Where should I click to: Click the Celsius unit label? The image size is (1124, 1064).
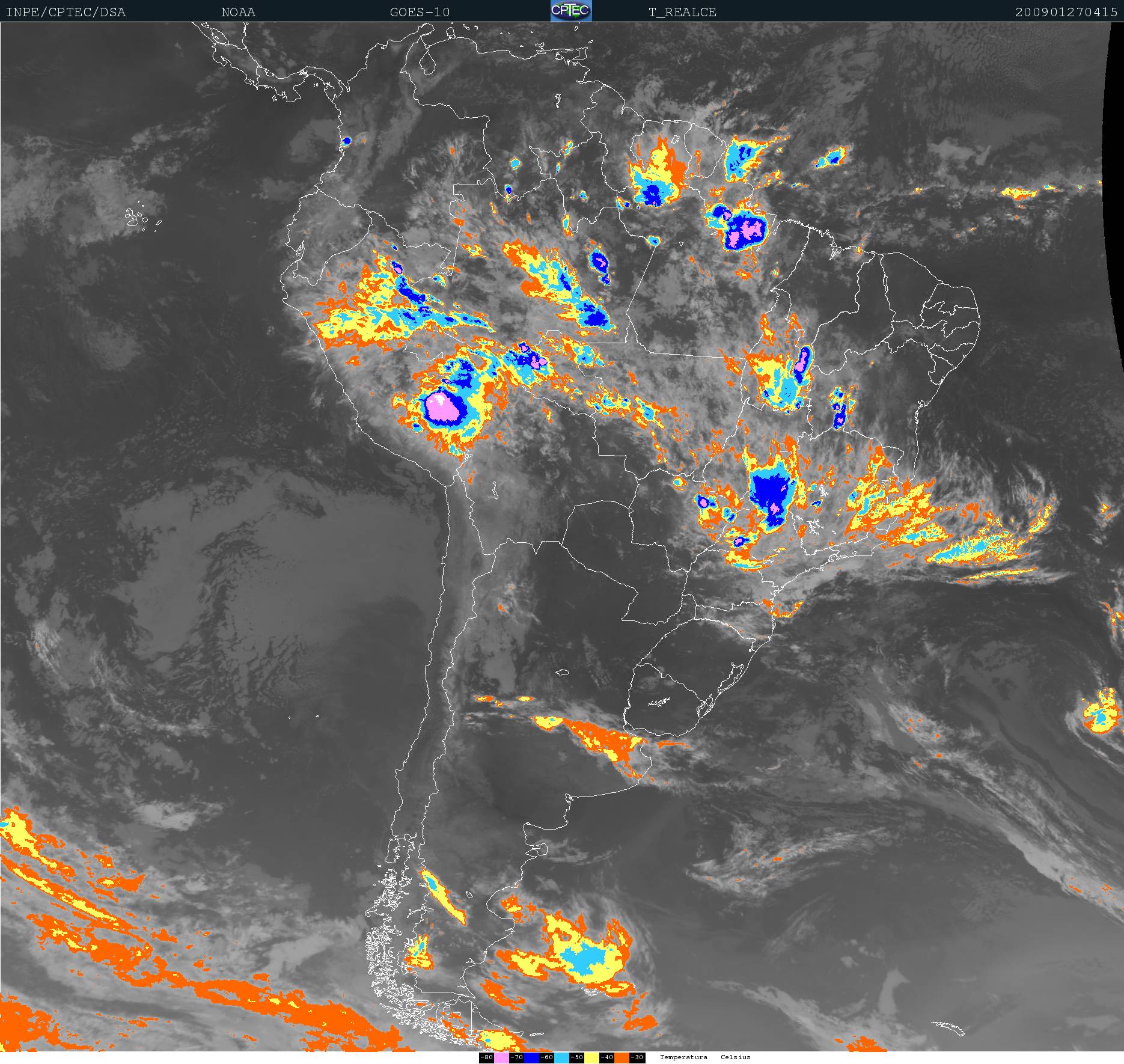click(736, 1057)
